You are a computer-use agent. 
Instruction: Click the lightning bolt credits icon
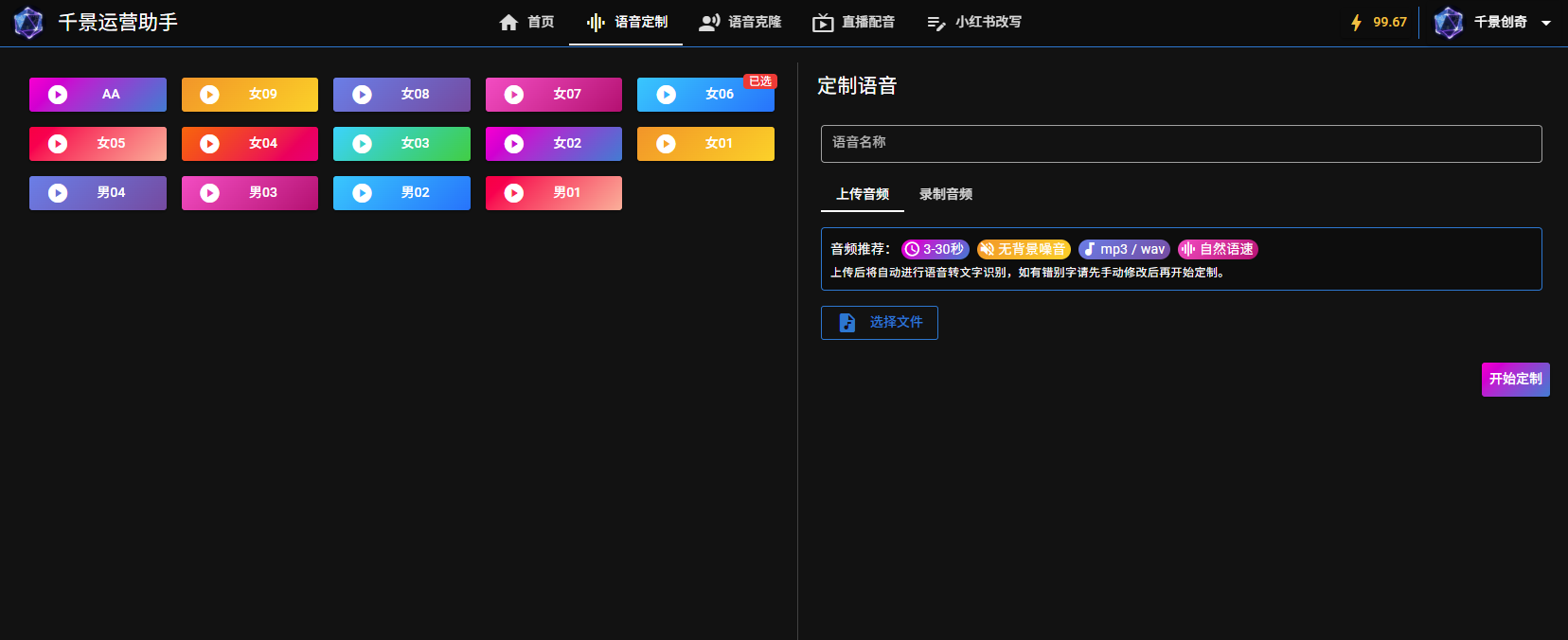[1356, 23]
